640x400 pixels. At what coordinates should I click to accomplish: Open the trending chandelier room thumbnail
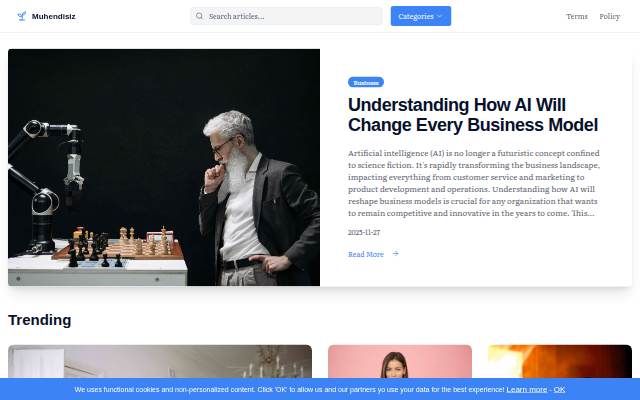(160, 362)
